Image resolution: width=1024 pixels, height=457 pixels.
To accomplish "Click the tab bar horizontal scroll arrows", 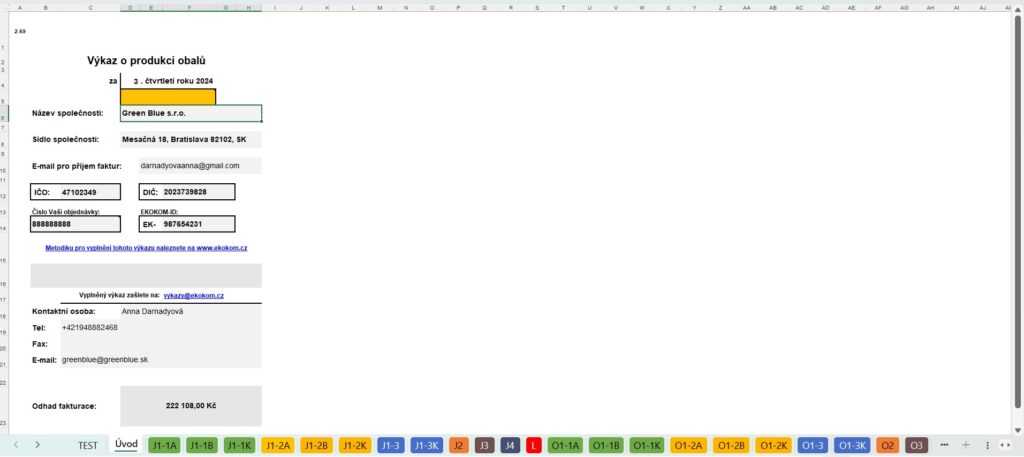I will pos(1006,445).
